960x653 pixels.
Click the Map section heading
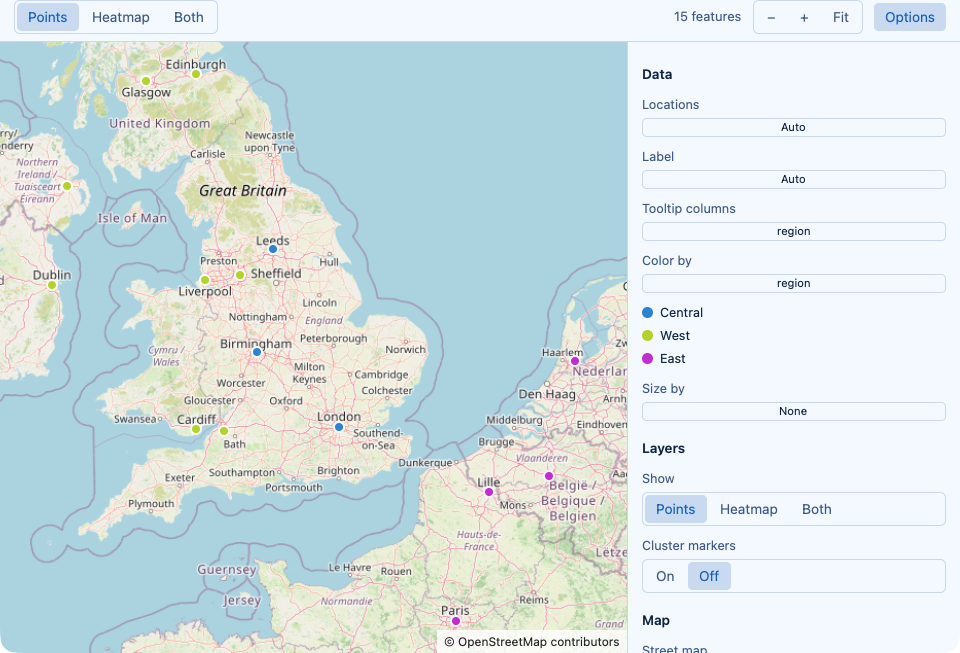pyautogui.click(x=656, y=621)
